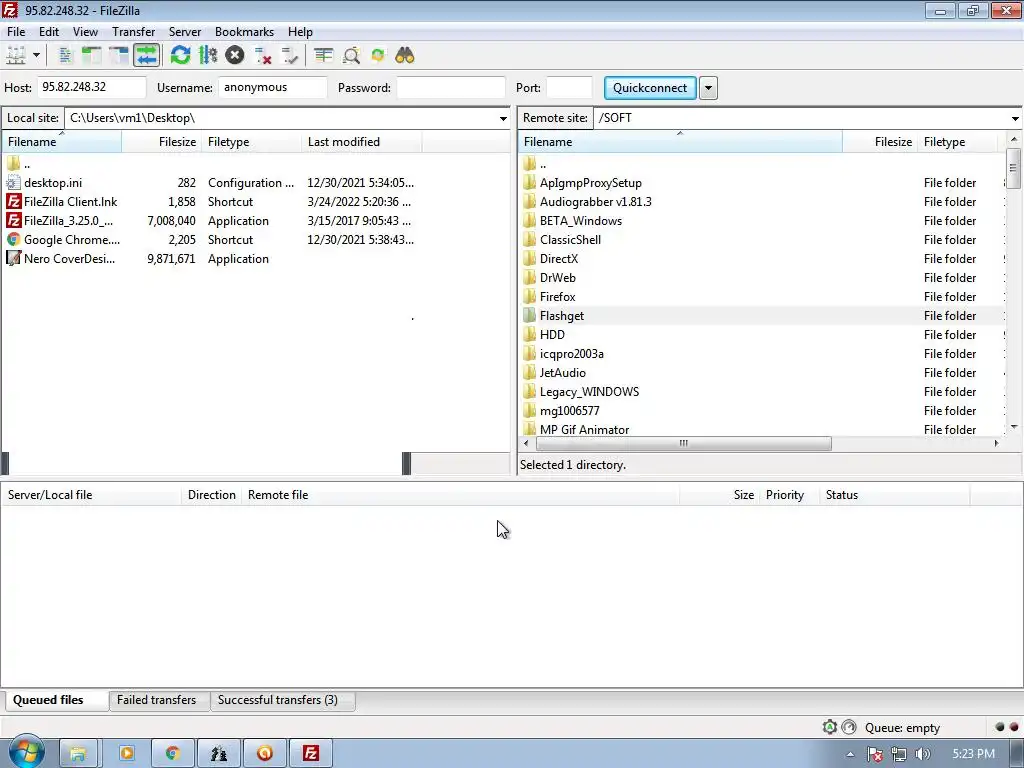Open the Bookmarks menu

(244, 31)
